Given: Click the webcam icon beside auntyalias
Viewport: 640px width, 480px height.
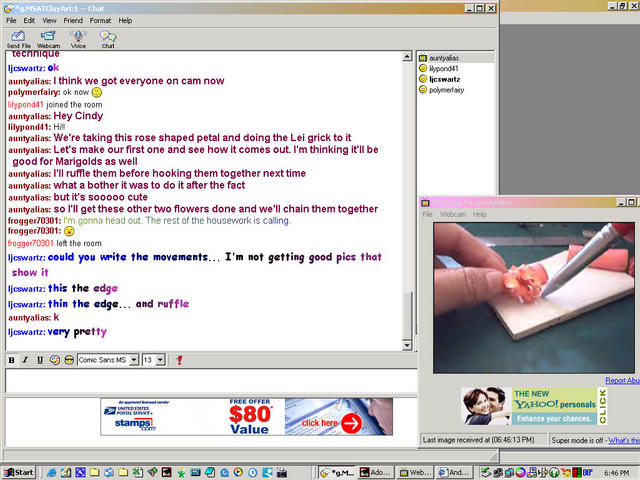Looking at the screenshot, I should click(x=423, y=58).
